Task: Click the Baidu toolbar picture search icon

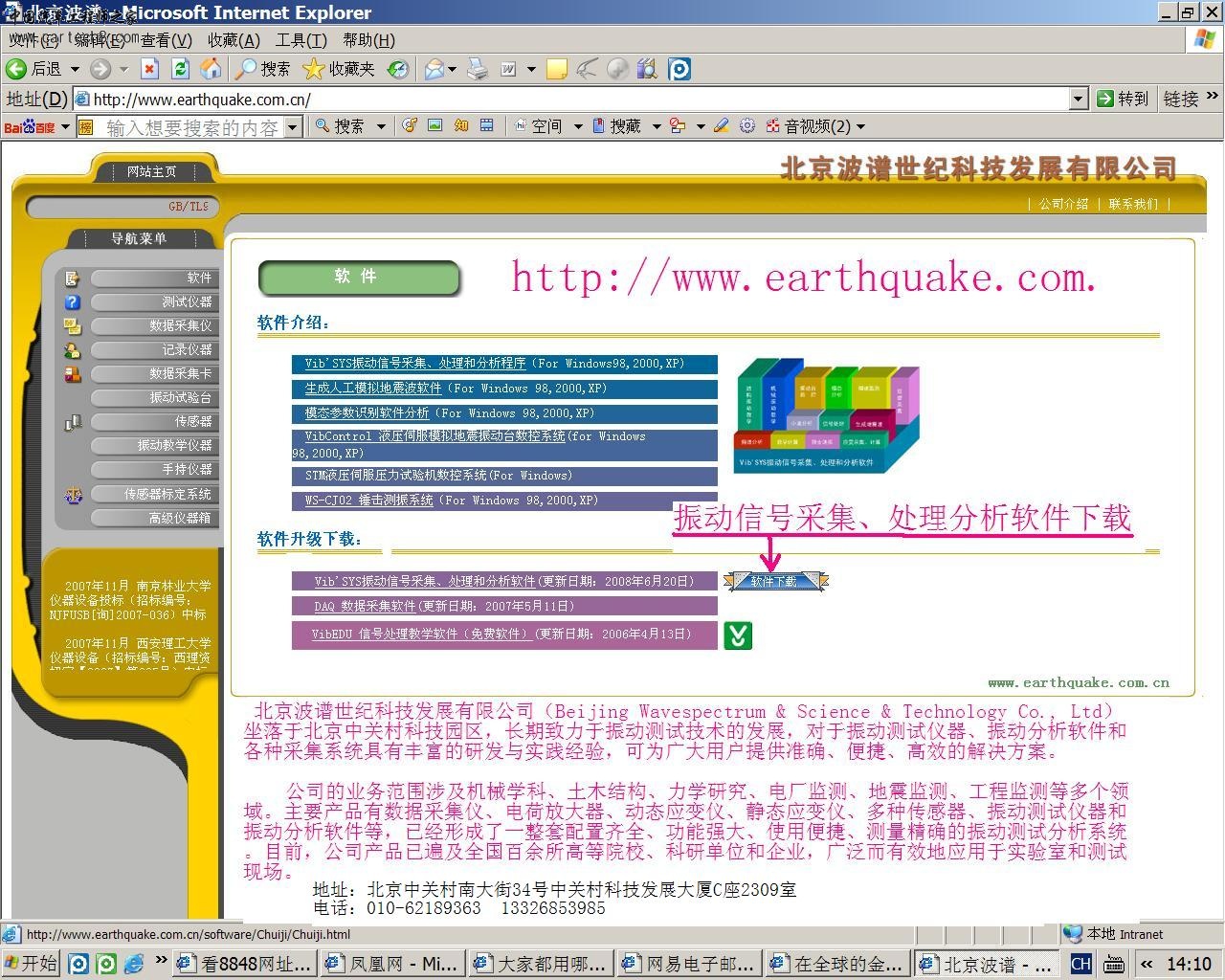Action: click(x=435, y=125)
